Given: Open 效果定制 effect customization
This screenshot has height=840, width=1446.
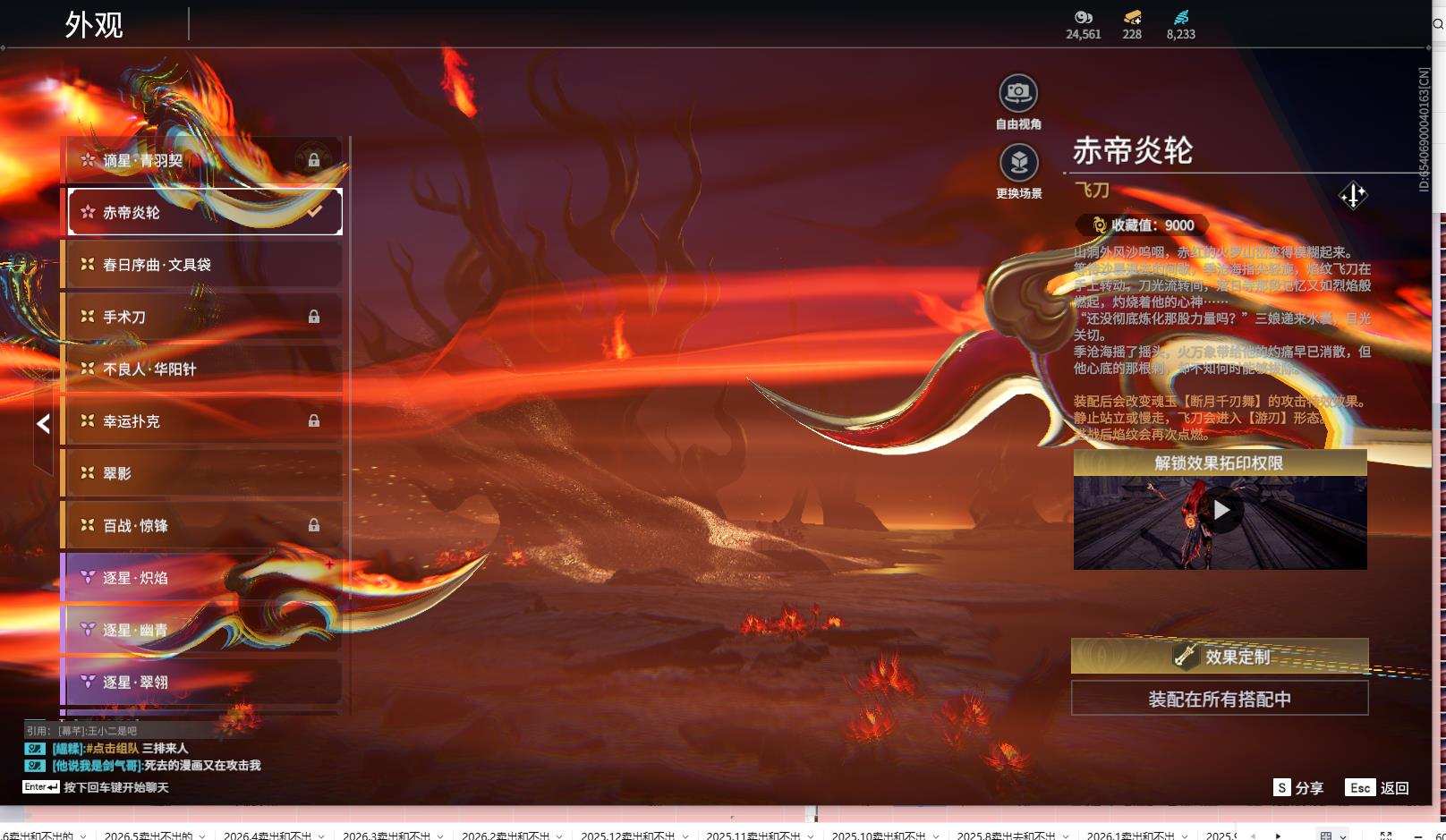Looking at the screenshot, I should click(1220, 656).
